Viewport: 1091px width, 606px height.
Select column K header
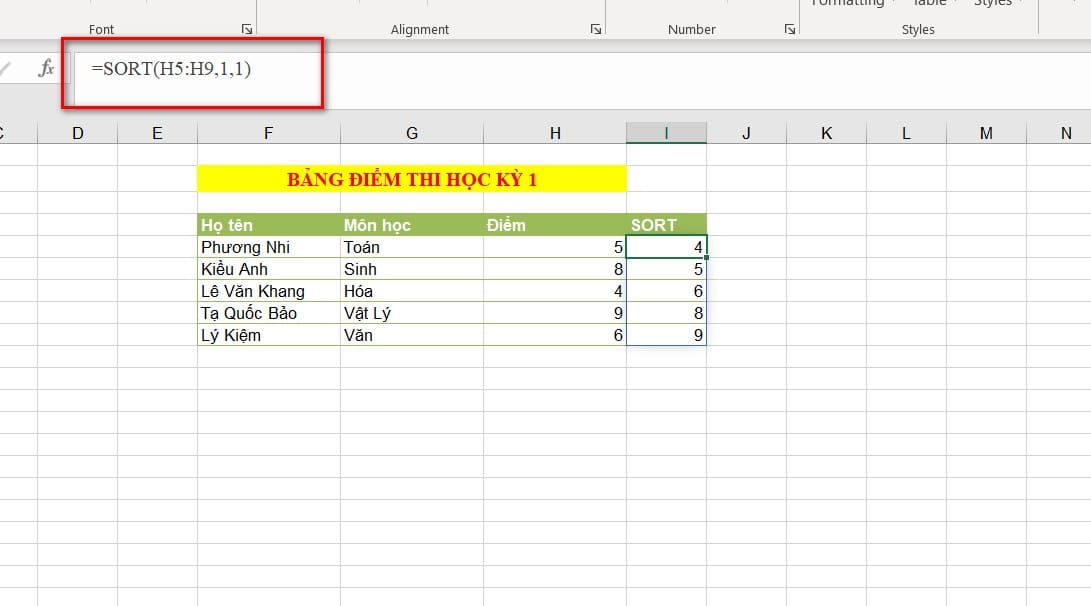[826, 133]
